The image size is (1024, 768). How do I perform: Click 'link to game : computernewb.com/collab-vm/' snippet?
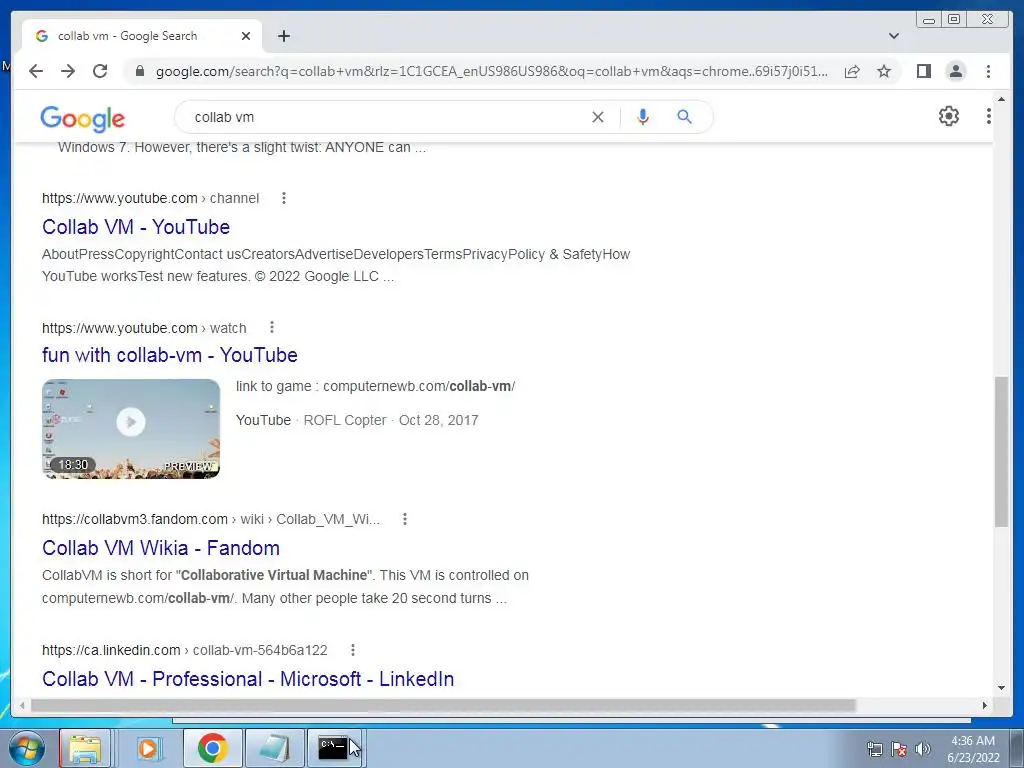click(x=376, y=386)
